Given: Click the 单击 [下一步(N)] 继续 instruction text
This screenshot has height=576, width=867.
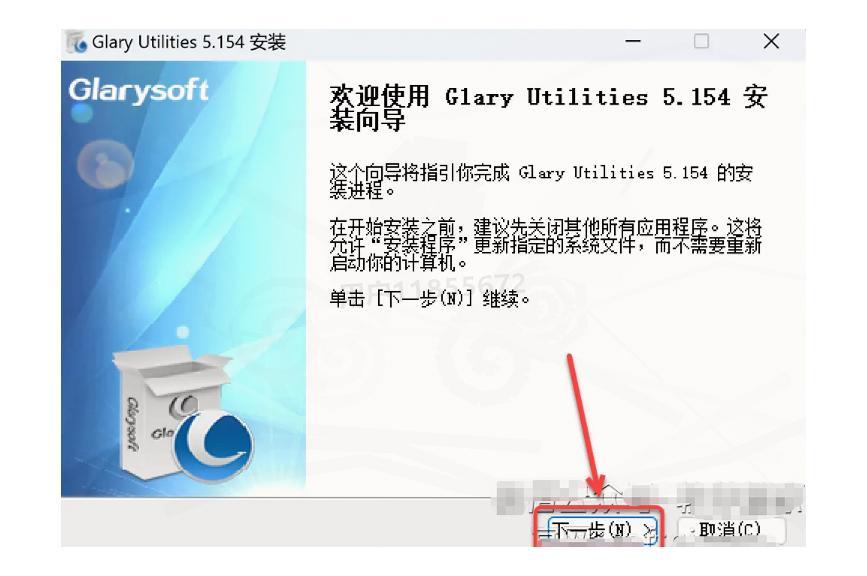Looking at the screenshot, I should coord(430,299).
